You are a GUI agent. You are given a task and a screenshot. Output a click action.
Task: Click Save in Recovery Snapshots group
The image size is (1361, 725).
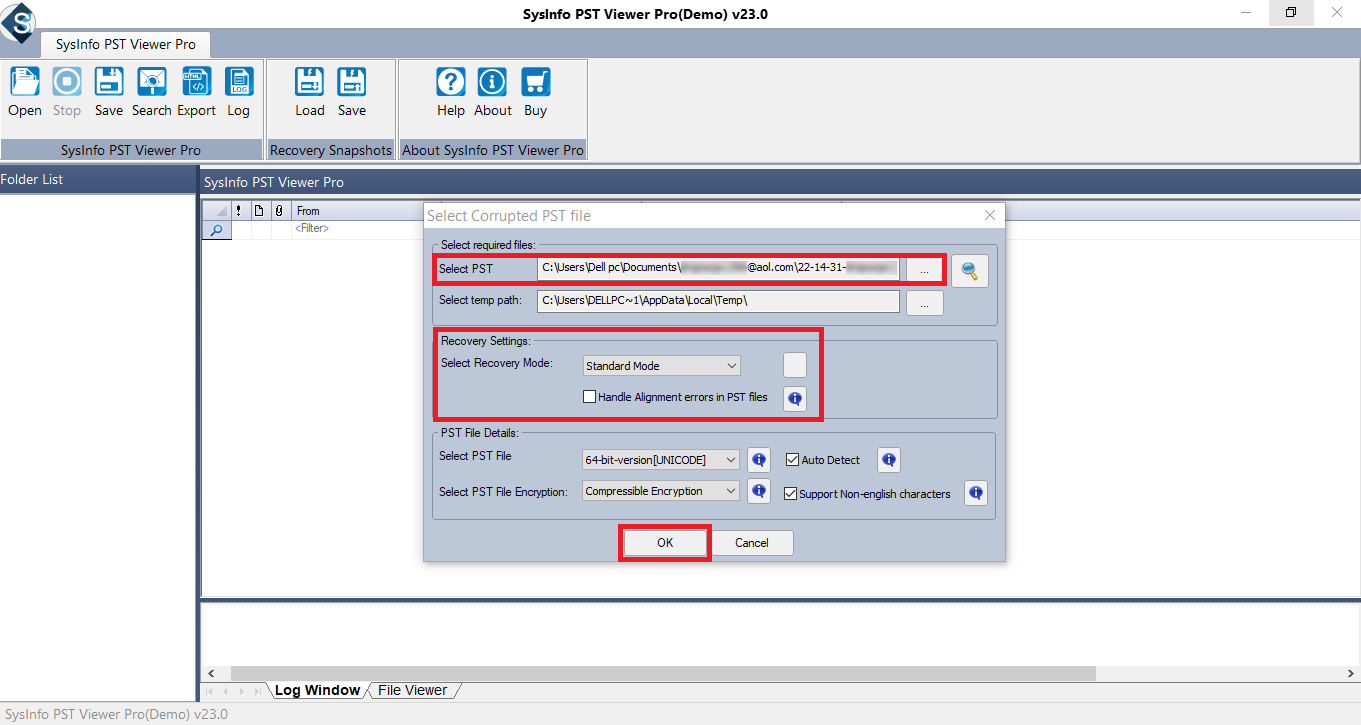point(352,92)
